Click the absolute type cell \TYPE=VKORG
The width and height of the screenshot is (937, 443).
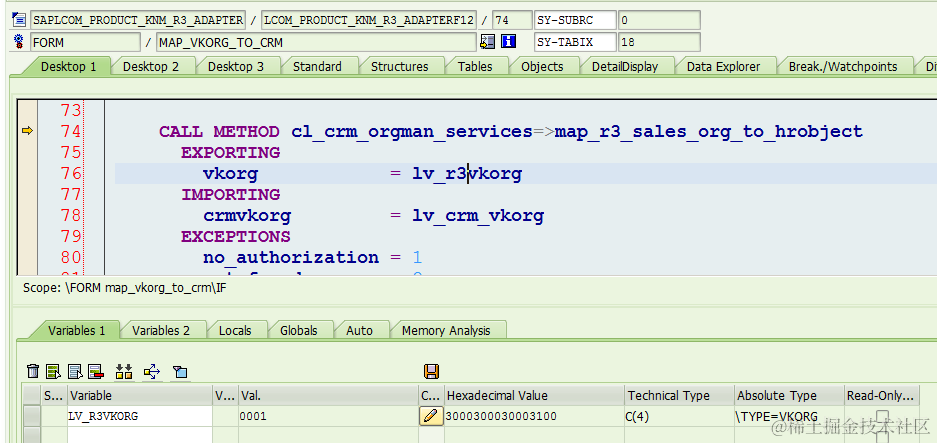[789, 416]
